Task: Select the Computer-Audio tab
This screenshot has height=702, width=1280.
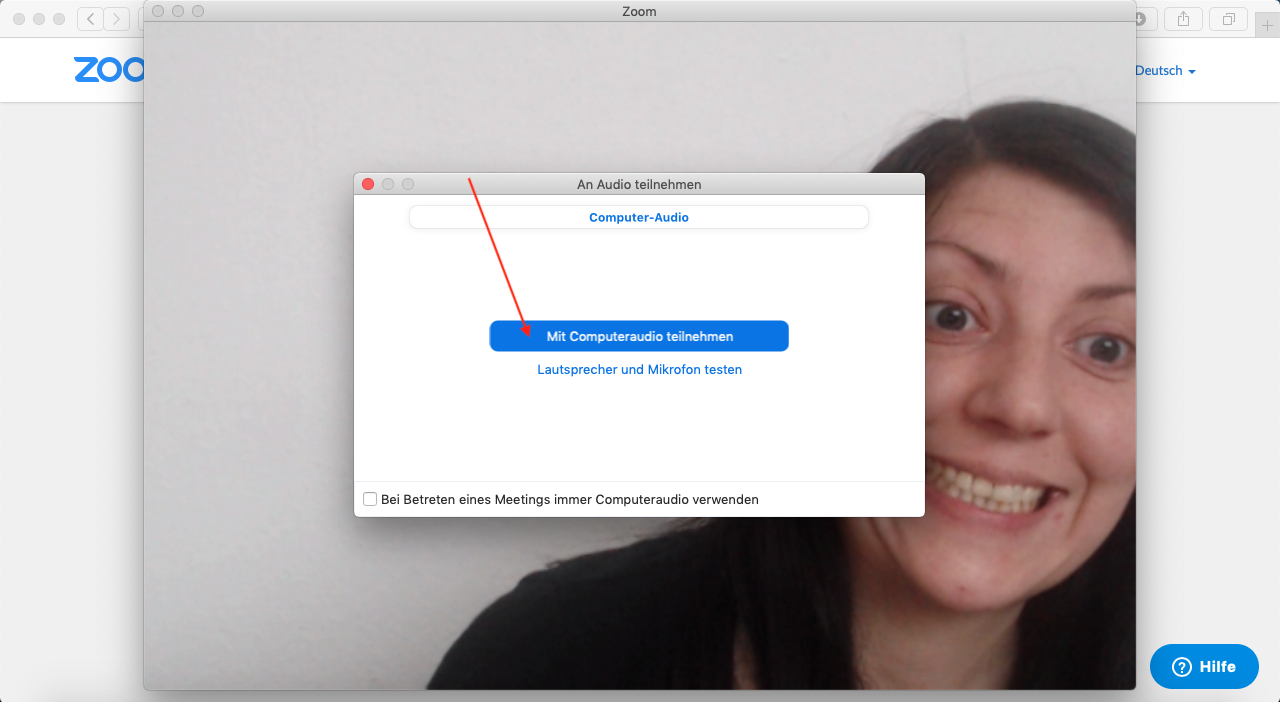Action: [638, 217]
